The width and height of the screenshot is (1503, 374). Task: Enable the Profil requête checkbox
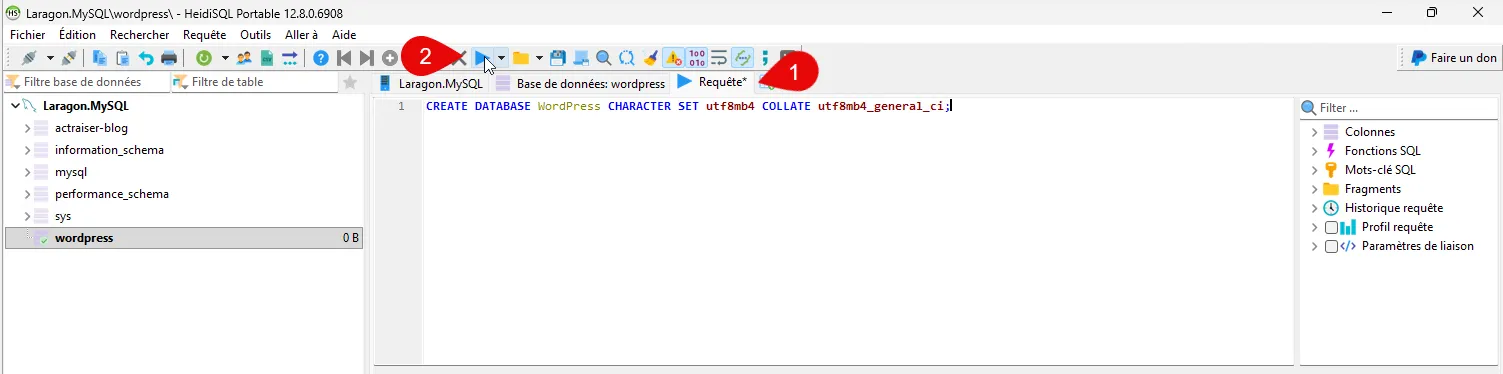[x=1331, y=227]
